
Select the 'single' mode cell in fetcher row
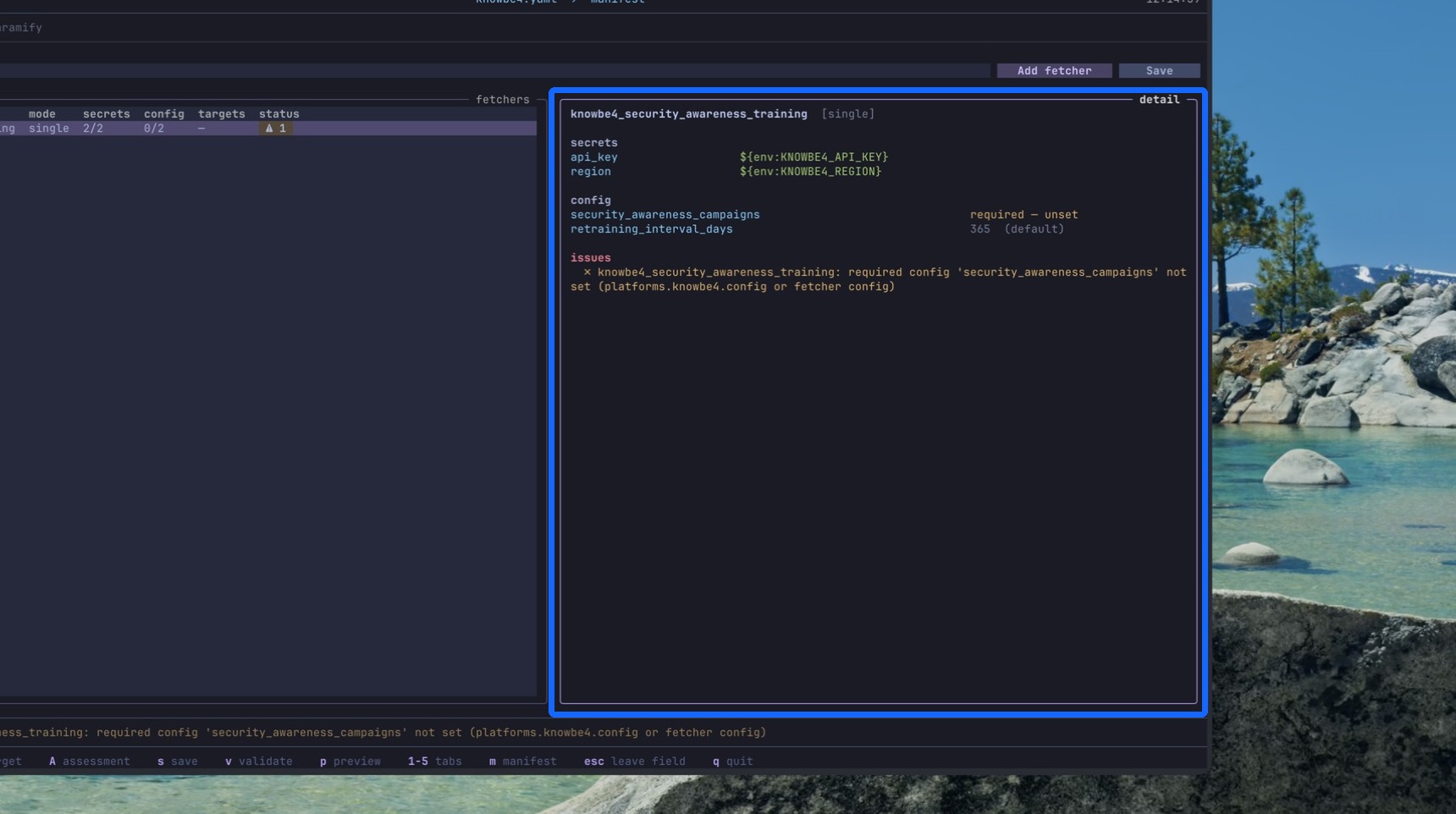pyautogui.click(x=49, y=129)
